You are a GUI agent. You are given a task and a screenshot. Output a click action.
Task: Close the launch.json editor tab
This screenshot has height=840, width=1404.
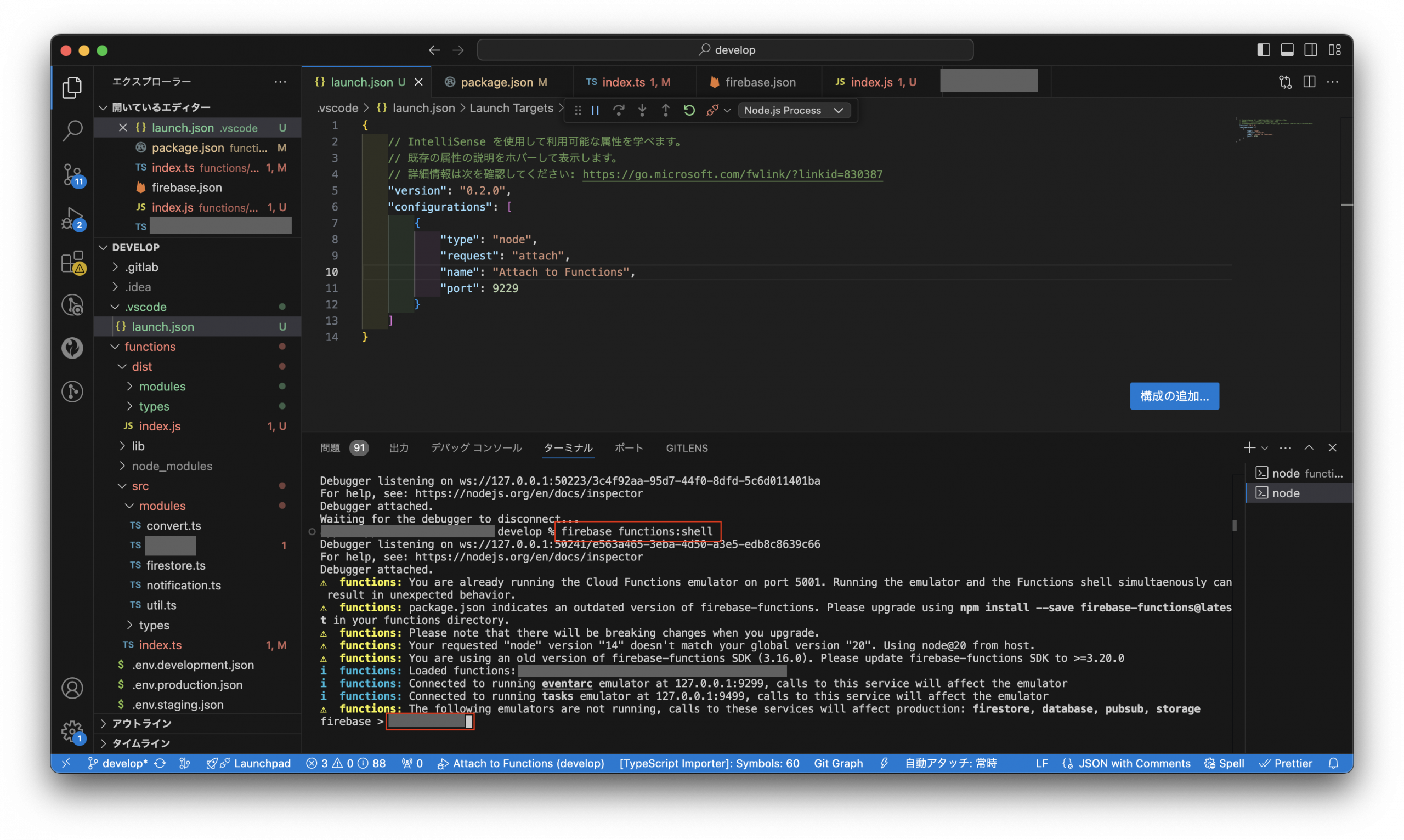tap(418, 82)
